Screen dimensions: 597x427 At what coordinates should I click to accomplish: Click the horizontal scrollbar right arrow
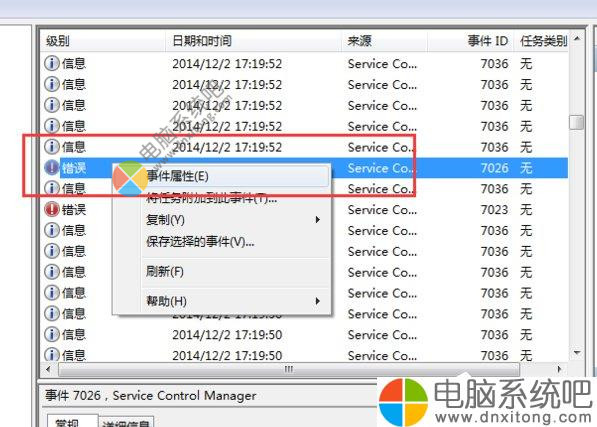click(x=559, y=369)
